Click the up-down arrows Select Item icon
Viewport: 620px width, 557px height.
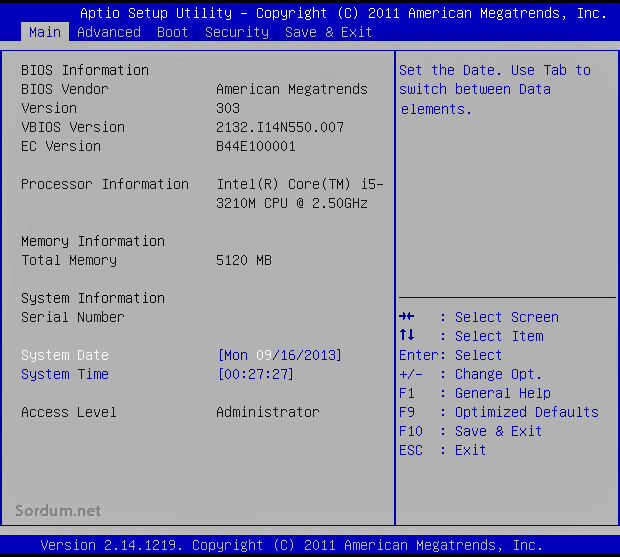[406, 336]
